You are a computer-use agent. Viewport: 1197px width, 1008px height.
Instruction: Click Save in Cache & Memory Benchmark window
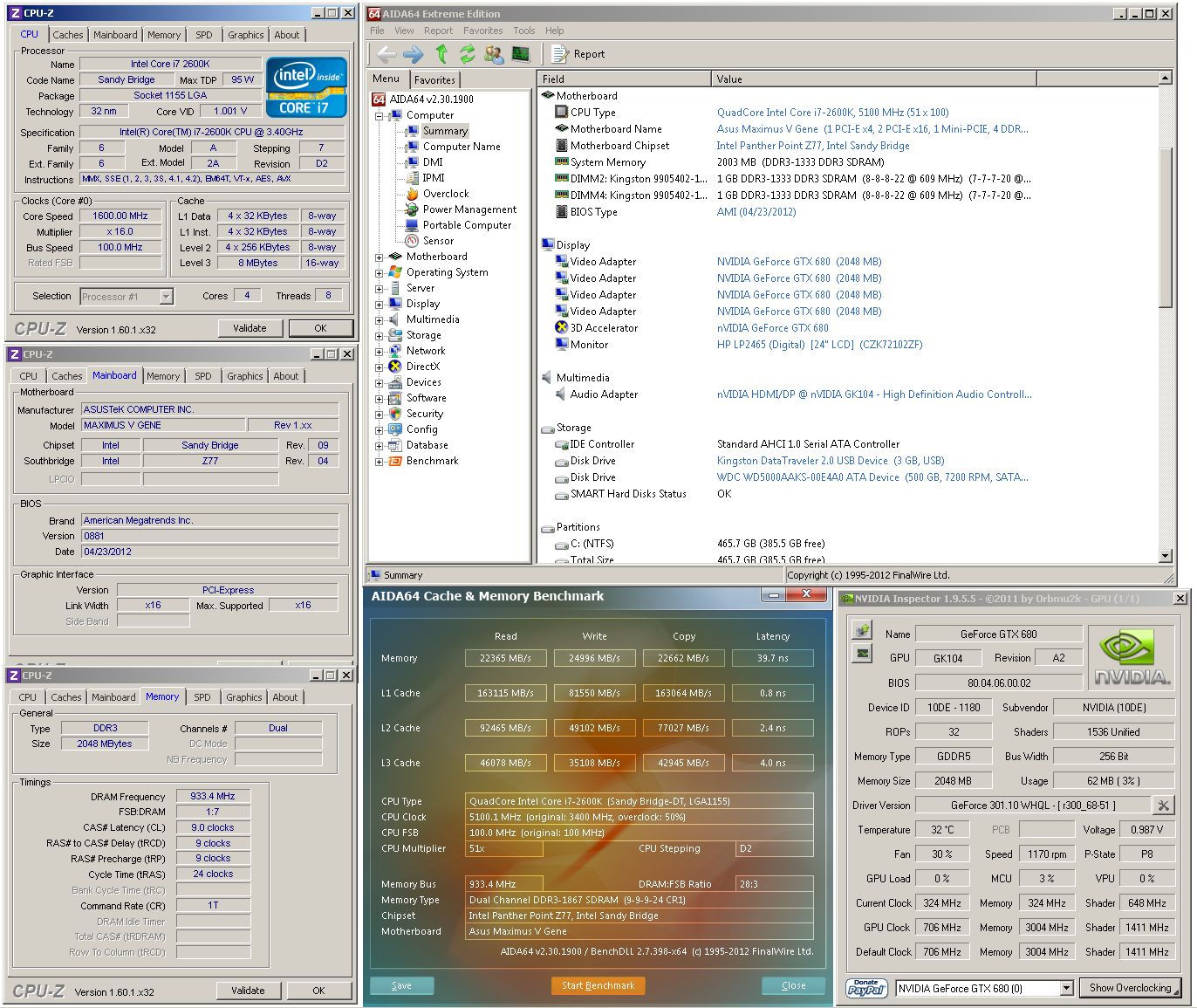pos(401,985)
